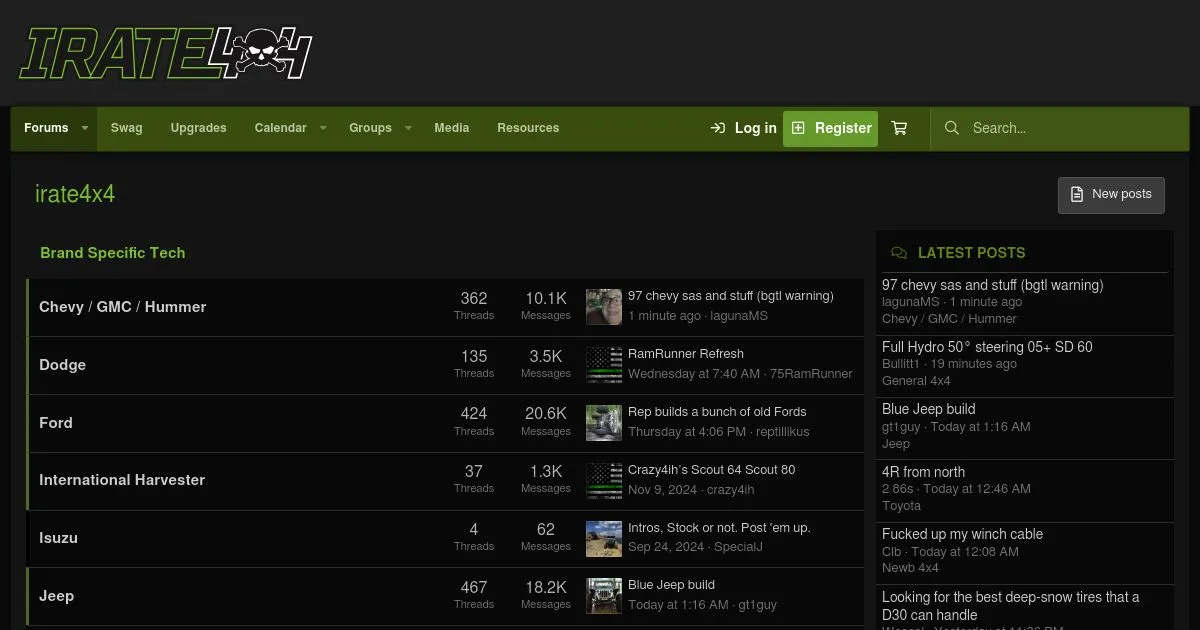Click '362 Threads' count in Chevy row

tap(474, 305)
